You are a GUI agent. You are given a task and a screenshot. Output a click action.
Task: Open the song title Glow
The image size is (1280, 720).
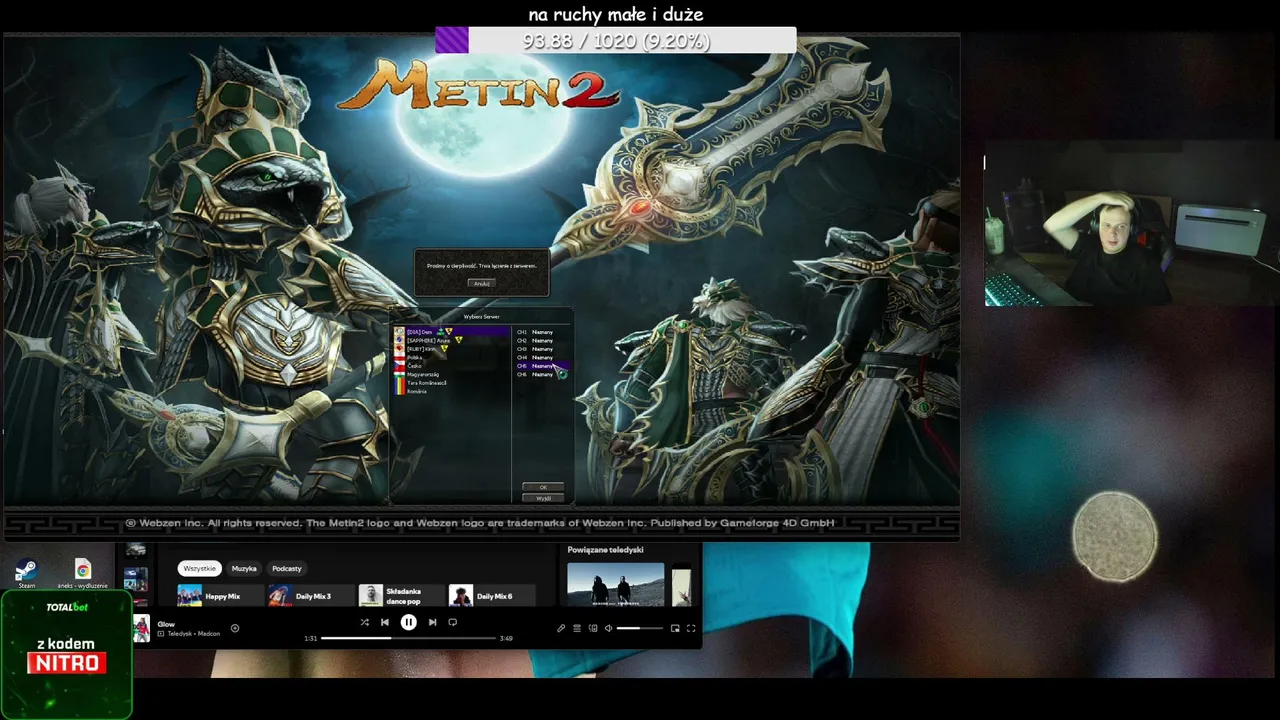(x=166, y=624)
